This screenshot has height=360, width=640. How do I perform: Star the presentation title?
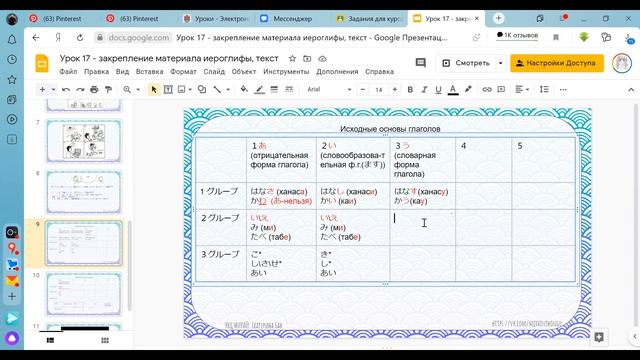(292, 59)
